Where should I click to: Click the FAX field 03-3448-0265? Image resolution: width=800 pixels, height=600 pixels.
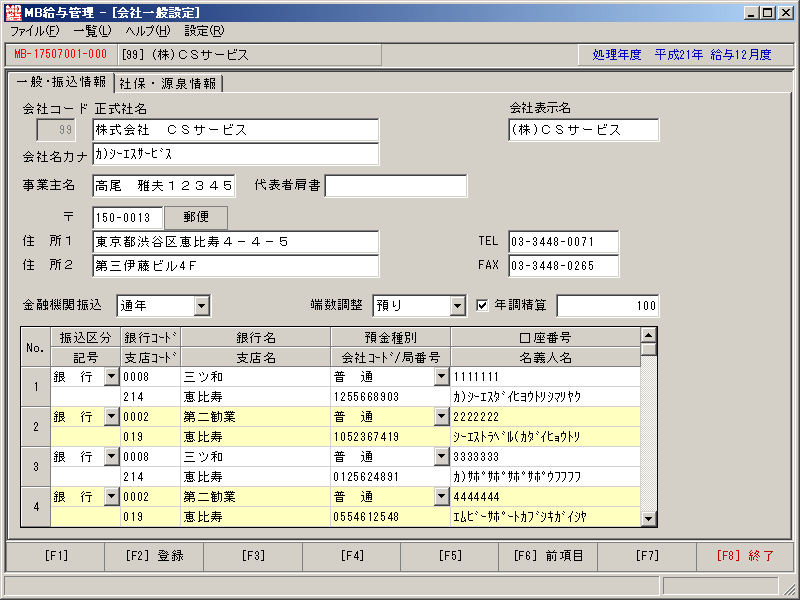pyautogui.click(x=564, y=266)
